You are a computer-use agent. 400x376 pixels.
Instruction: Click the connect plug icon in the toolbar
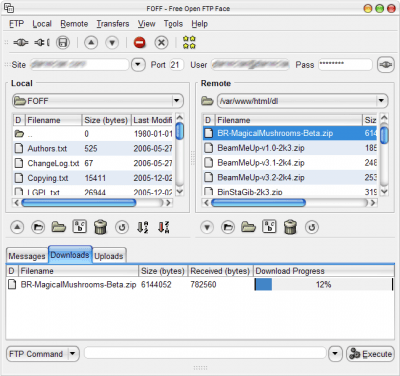pyautogui.click(x=21, y=43)
